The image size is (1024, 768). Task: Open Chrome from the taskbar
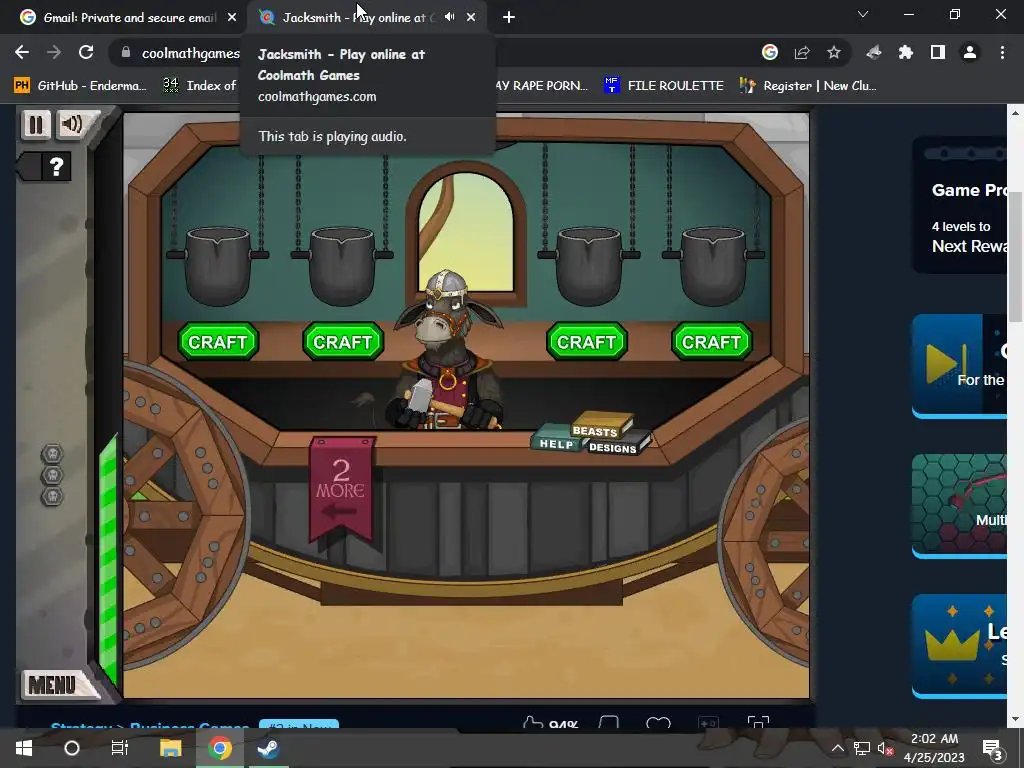[220, 748]
